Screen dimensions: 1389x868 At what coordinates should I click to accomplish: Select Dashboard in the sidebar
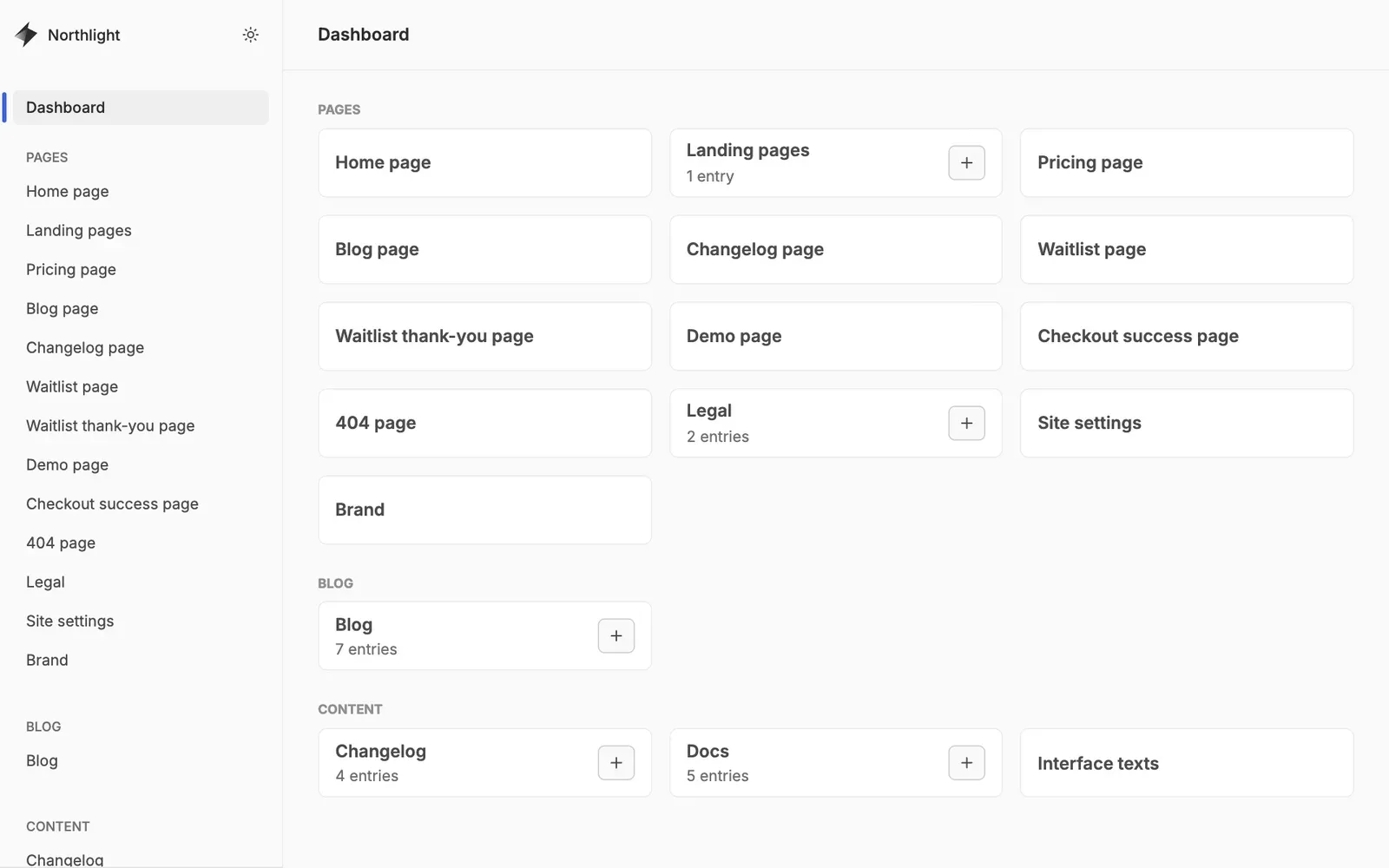(x=141, y=108)
